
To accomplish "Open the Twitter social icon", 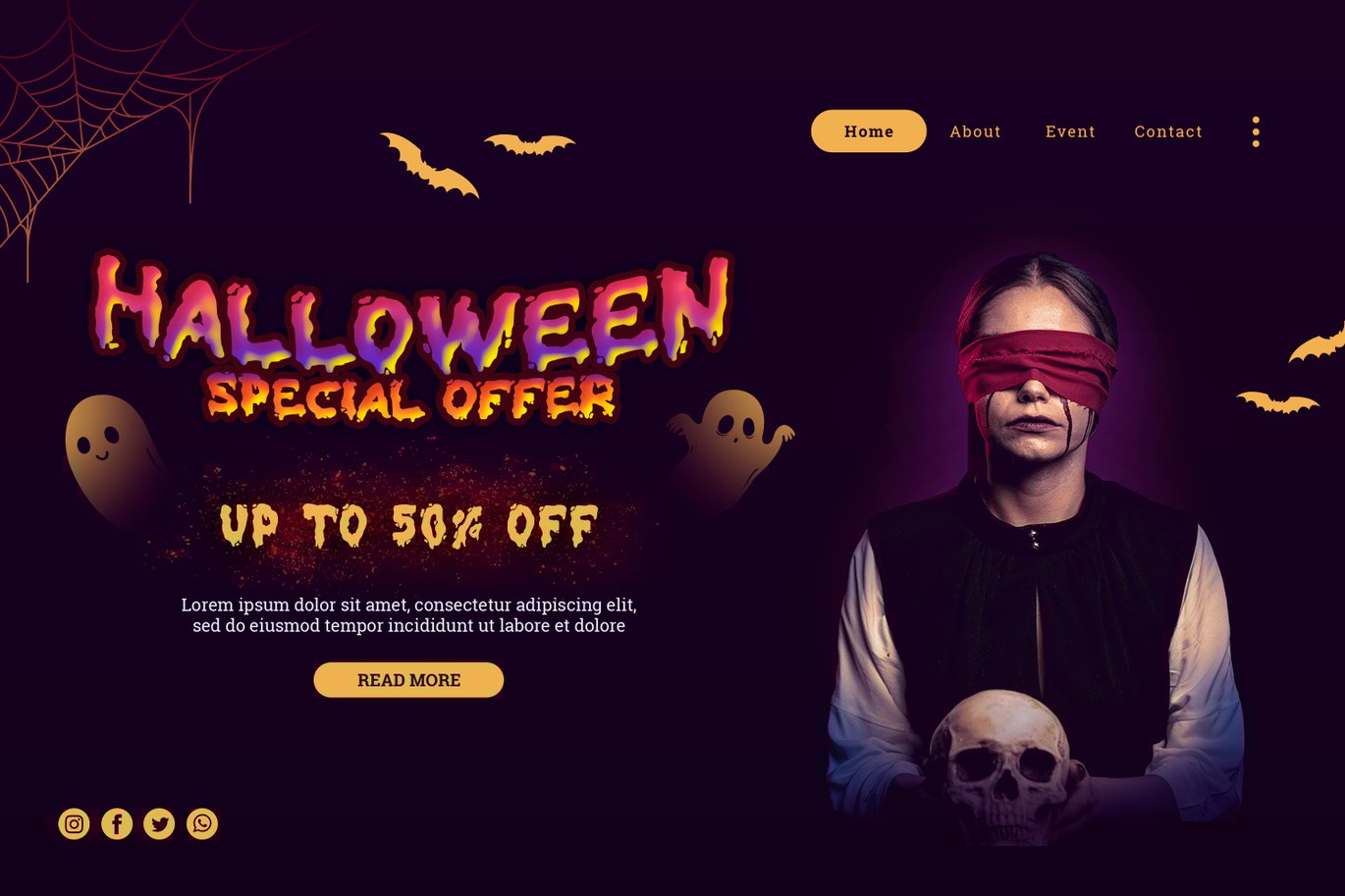I will pyautogui.click(x=159, y=823).
